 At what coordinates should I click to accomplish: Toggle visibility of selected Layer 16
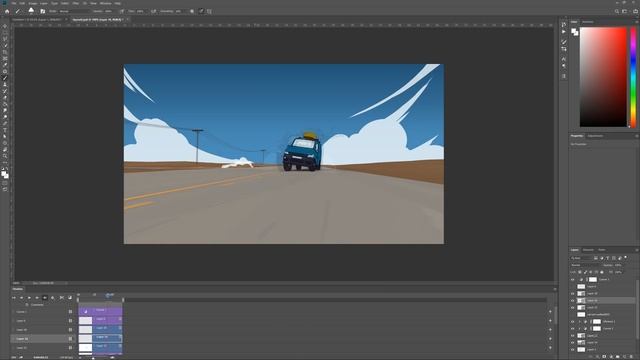(572, 300)
